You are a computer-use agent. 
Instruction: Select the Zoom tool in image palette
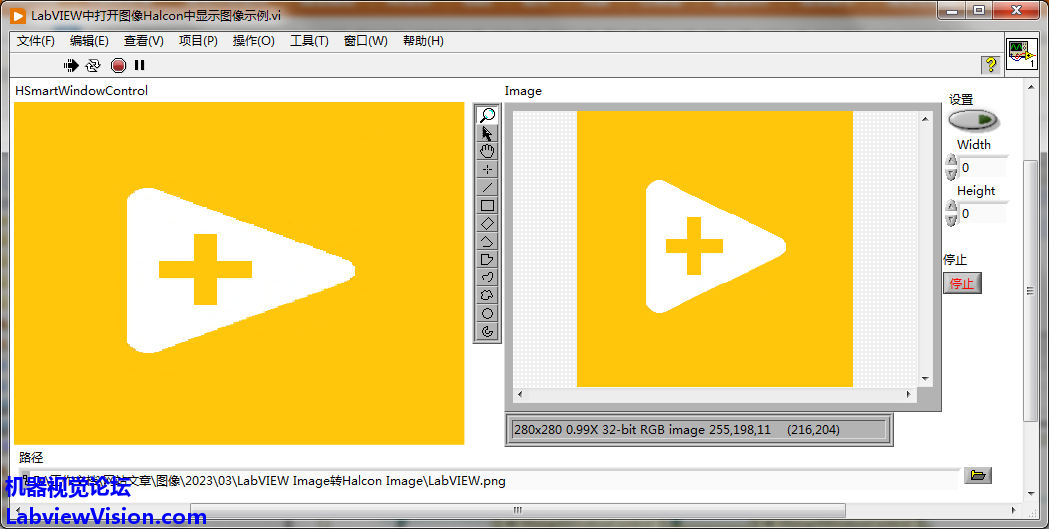[x=487, y=115]
